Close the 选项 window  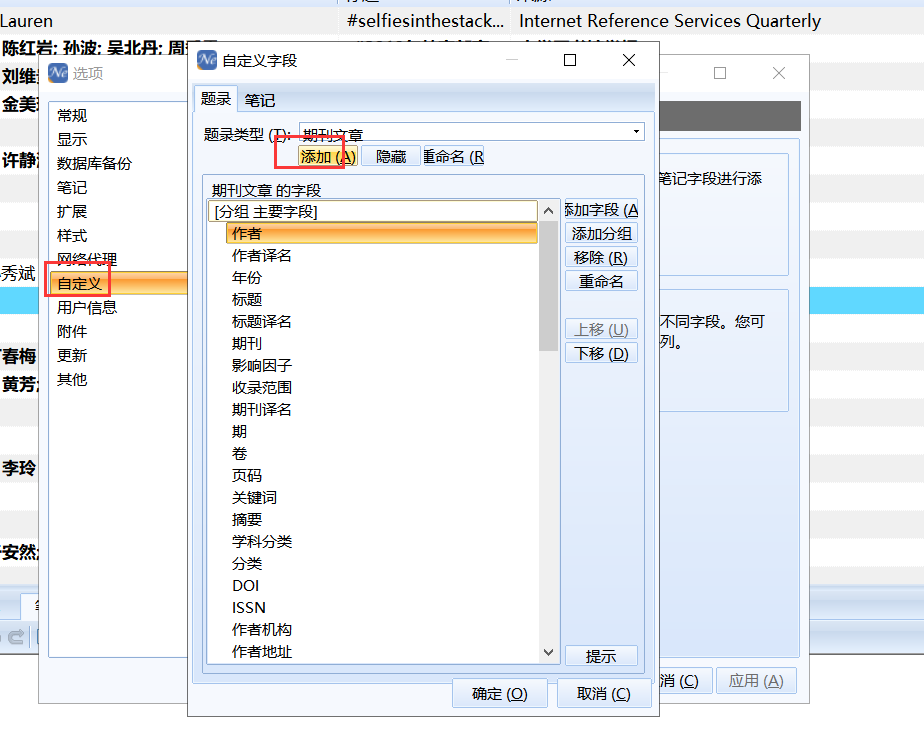click(779, 73)
